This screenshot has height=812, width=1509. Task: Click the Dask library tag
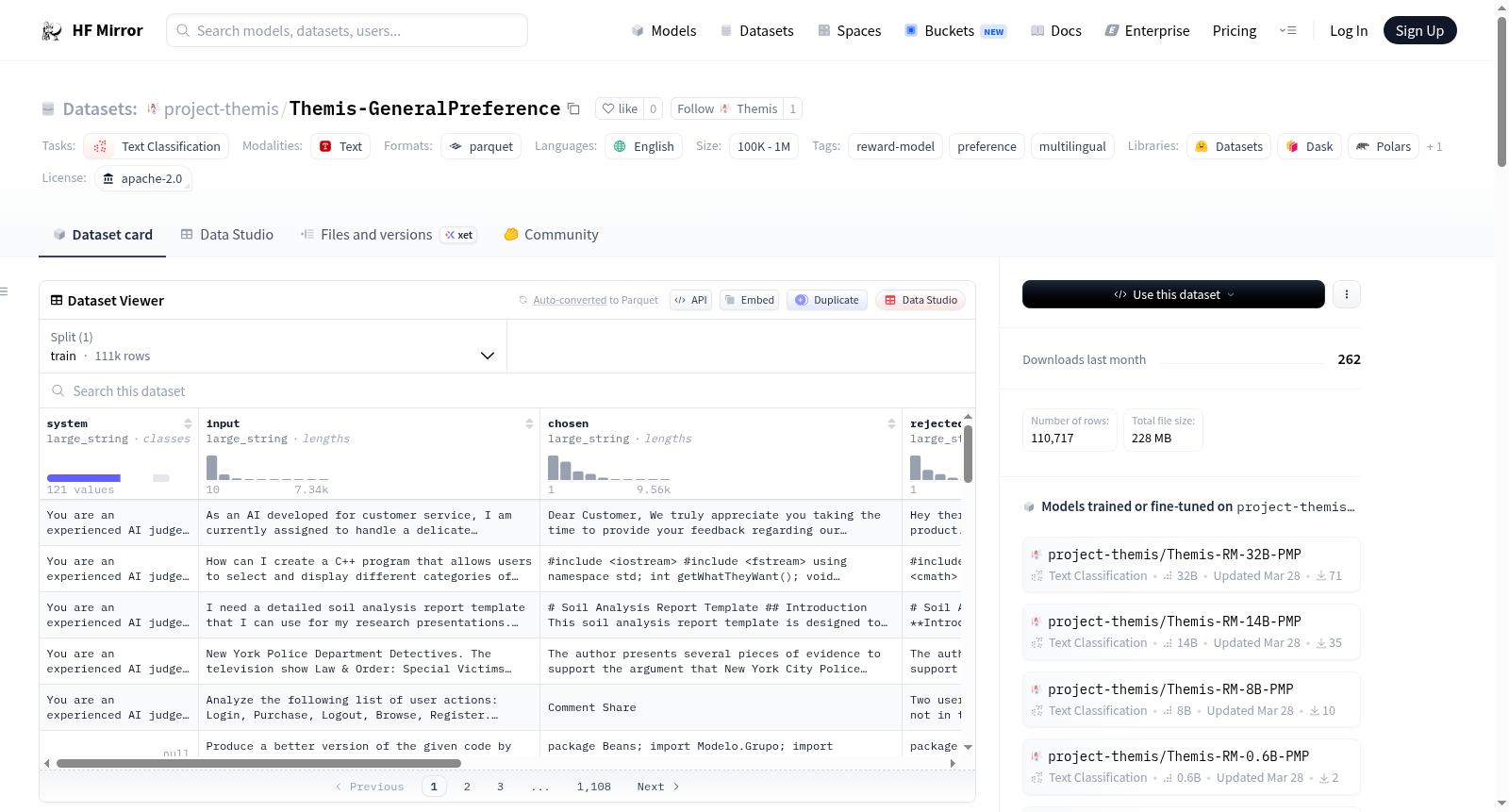[1309, 146]
